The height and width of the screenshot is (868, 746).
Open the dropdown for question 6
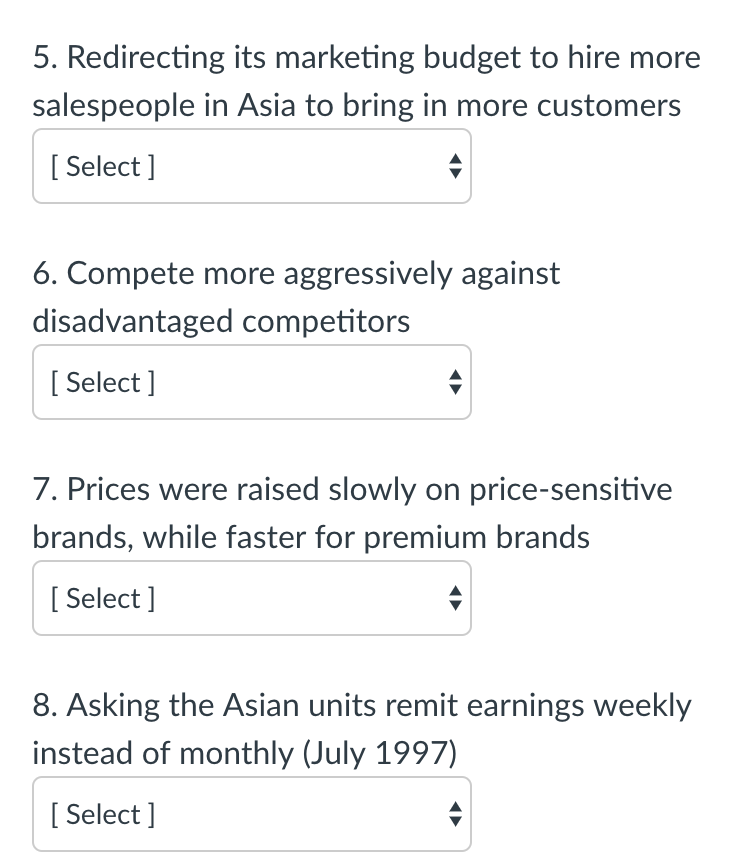[x=251, y=383]
